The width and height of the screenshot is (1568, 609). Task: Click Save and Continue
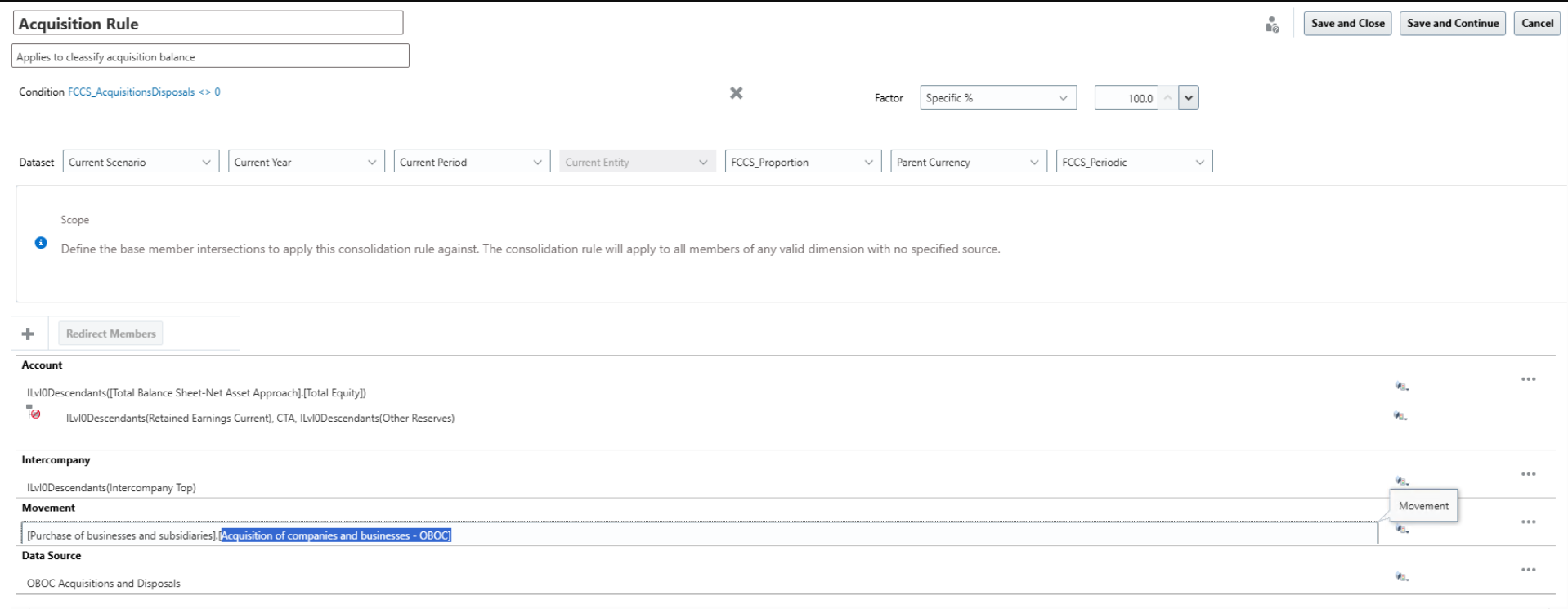pyautogui.click(x=1452, y=24)
